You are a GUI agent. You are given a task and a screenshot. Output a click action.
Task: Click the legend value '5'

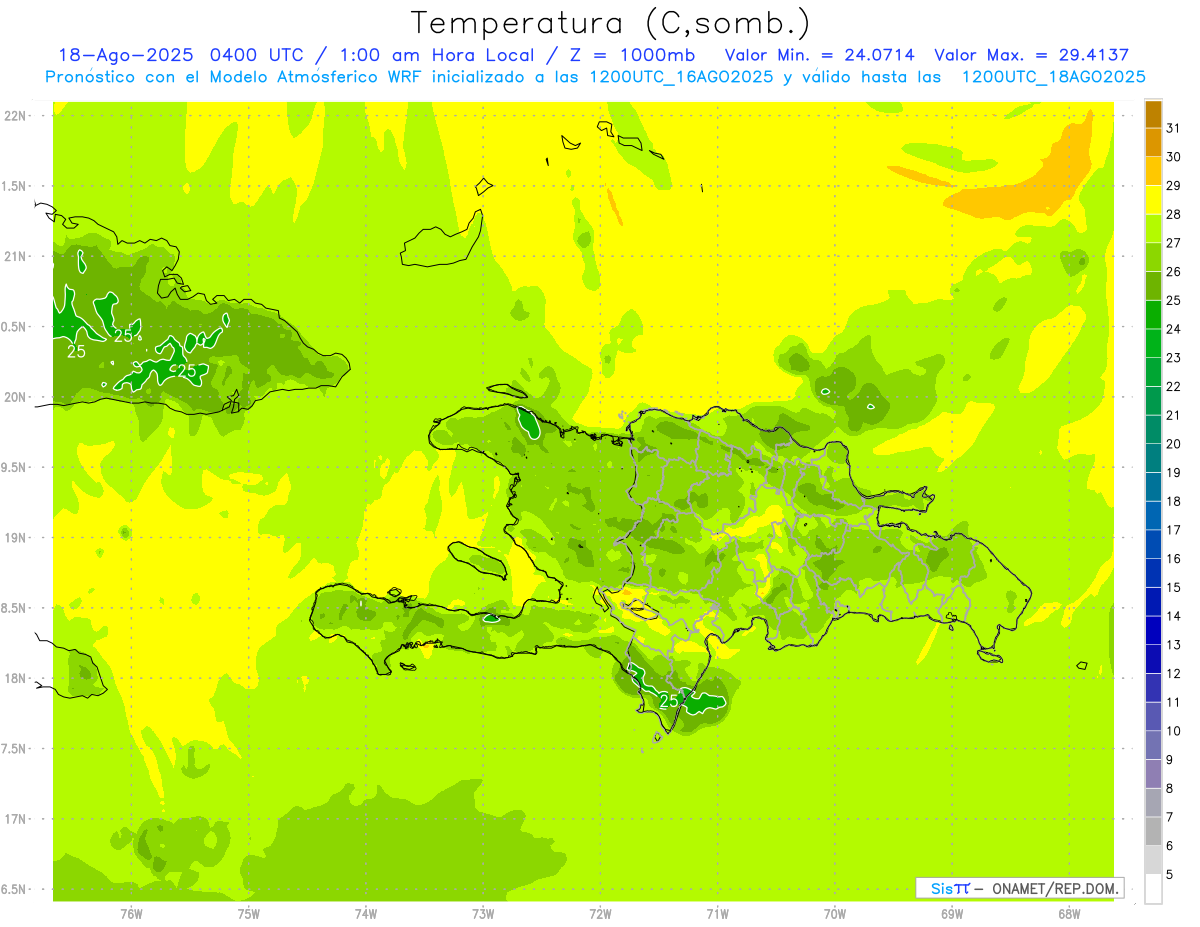click(x=1170, y=874)
